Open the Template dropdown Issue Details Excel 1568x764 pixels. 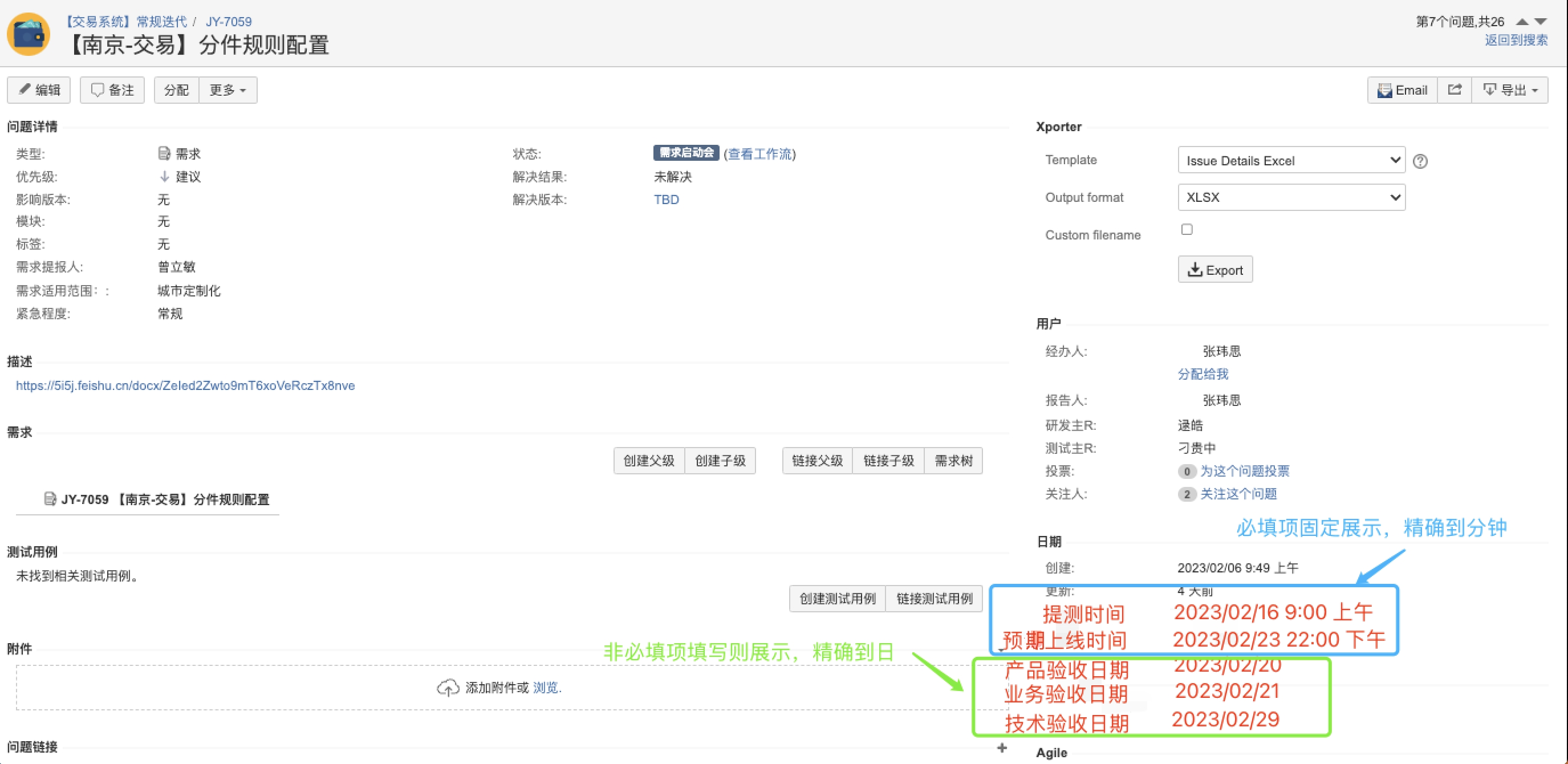(1291, 161)
